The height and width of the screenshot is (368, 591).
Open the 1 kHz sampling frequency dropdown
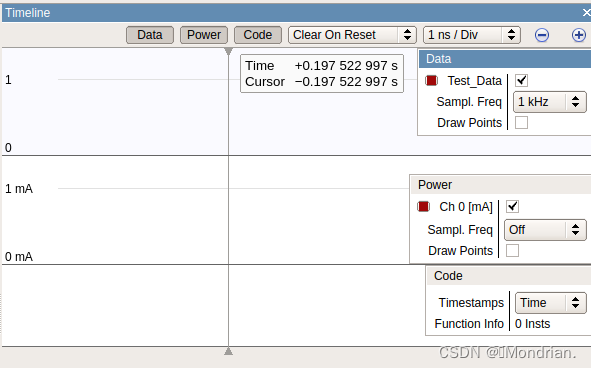[550, 102]
